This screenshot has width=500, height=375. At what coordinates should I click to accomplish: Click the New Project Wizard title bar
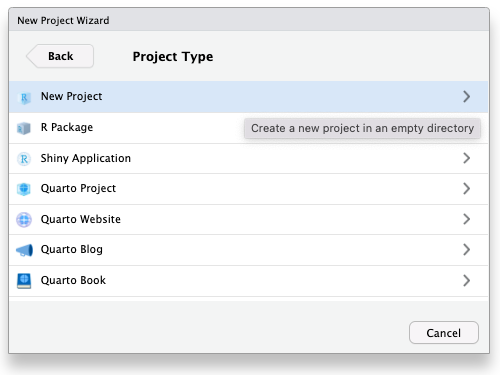coord(249,20)
